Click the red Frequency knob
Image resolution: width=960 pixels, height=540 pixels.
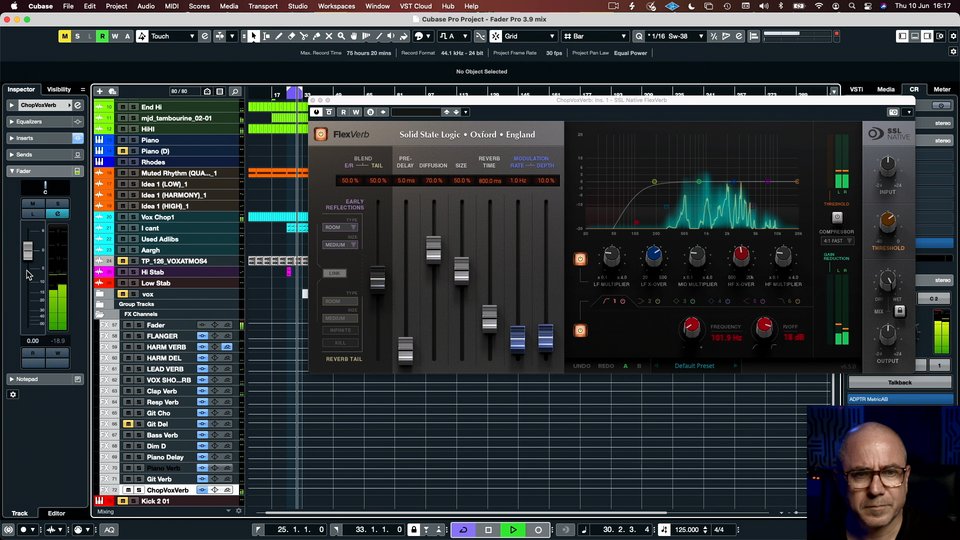(x=691, y=328)
